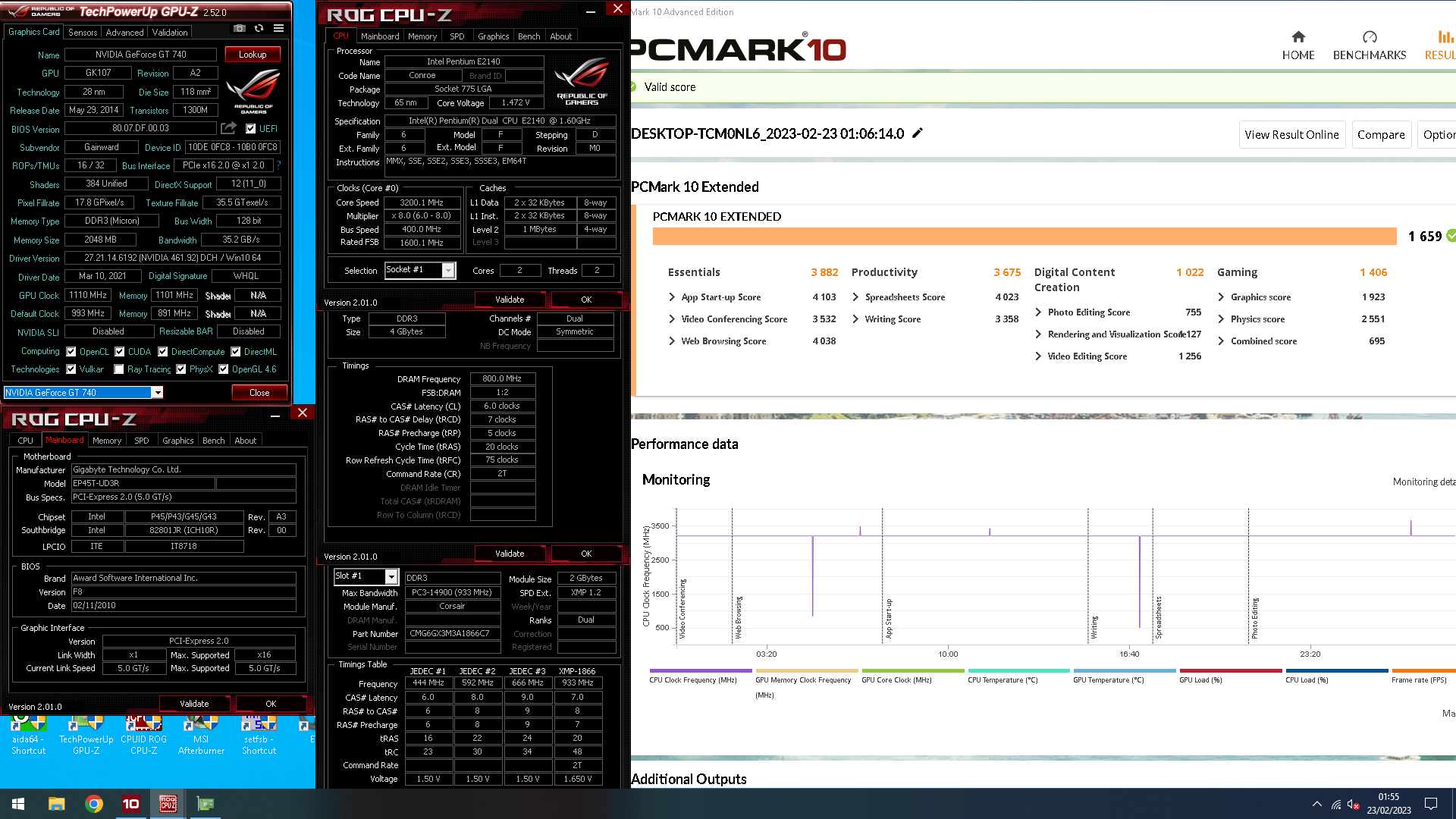
Task: Toggle the PhysX checkbox
Action: (x=181, y=369)
